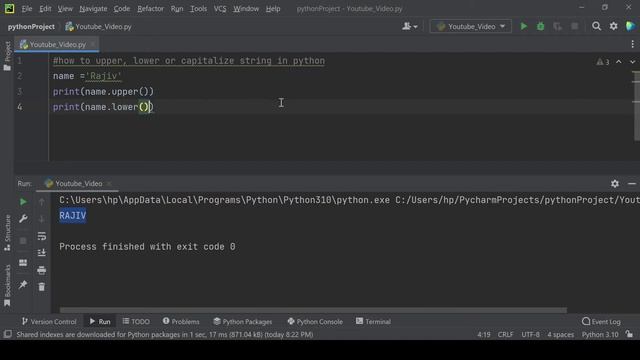
Task: Rerun Youtube_Video in Run panel
Action: point(23,202)
